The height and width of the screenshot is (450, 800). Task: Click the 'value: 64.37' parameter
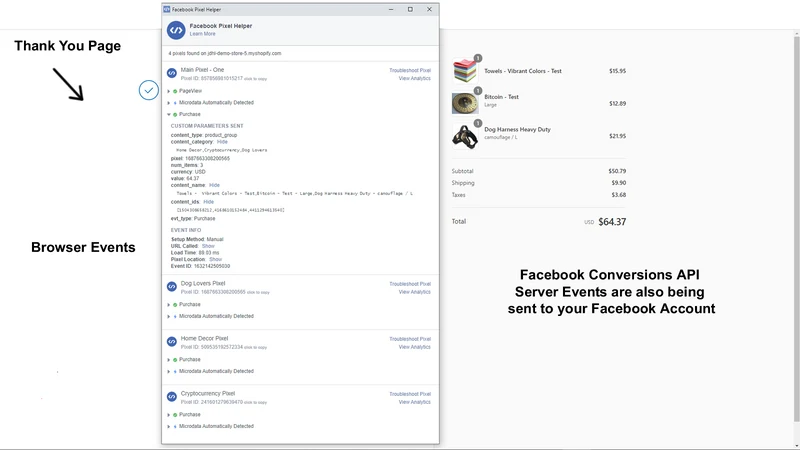(185, 179)
